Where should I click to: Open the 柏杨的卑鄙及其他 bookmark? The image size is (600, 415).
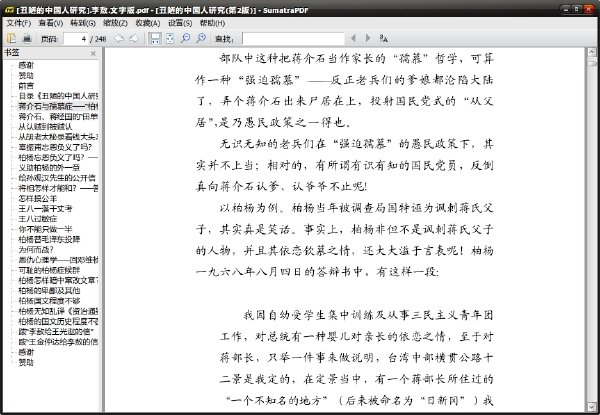coord(49,291)
